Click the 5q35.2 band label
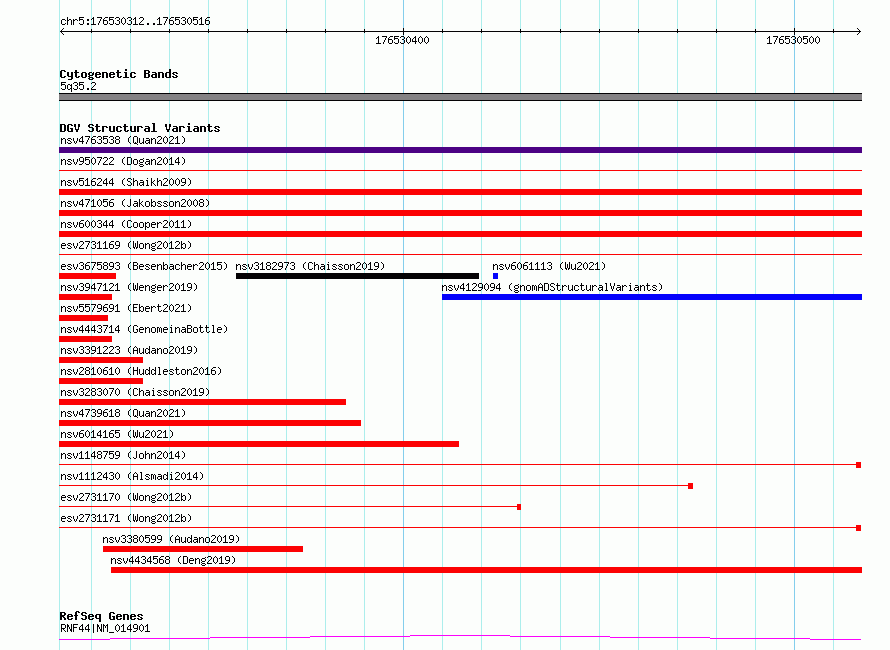Image resolution: width=890 pixels, height=650 pixels. 78,86
